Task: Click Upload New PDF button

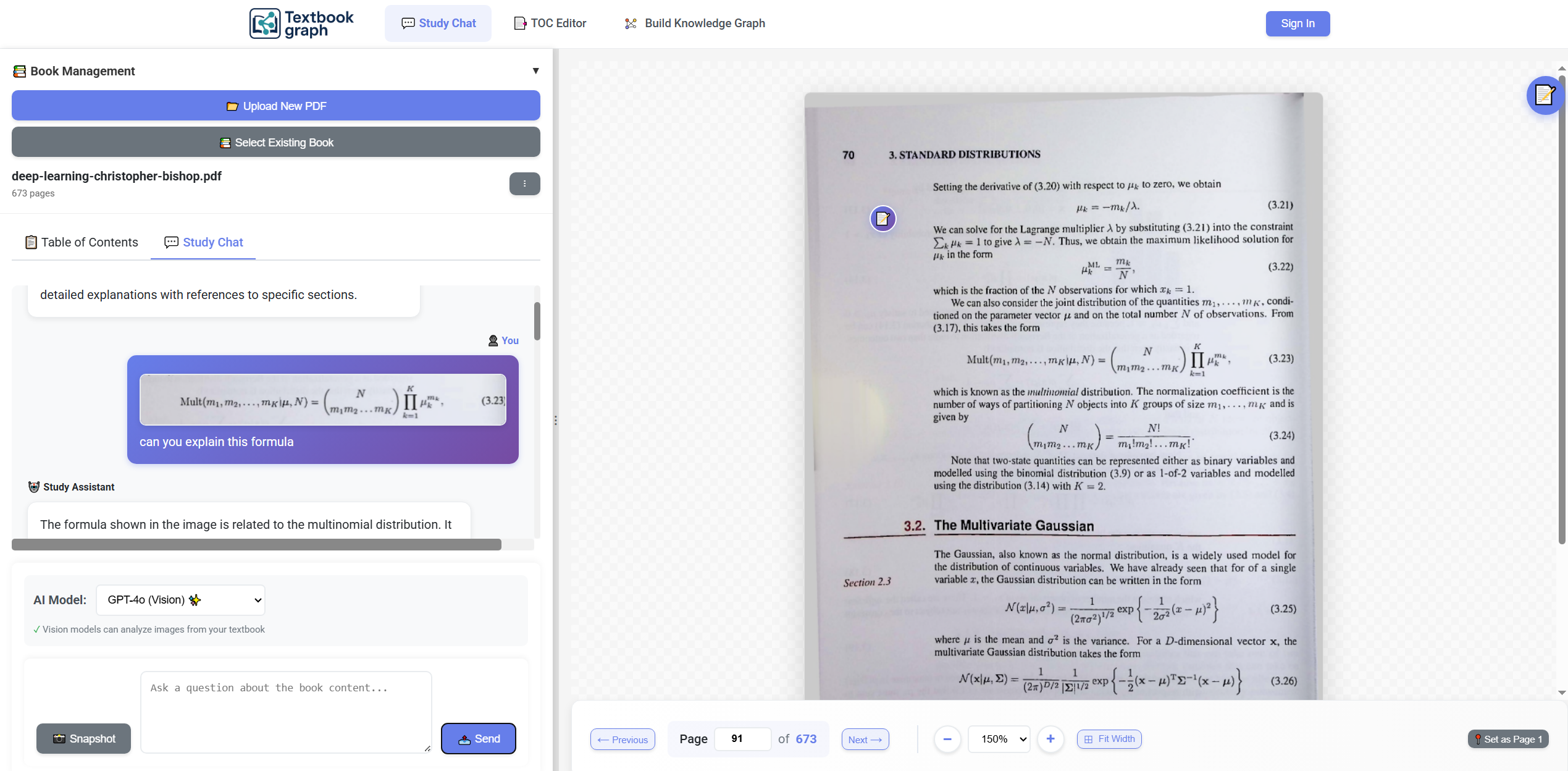Action: click(x=276, y=106)
